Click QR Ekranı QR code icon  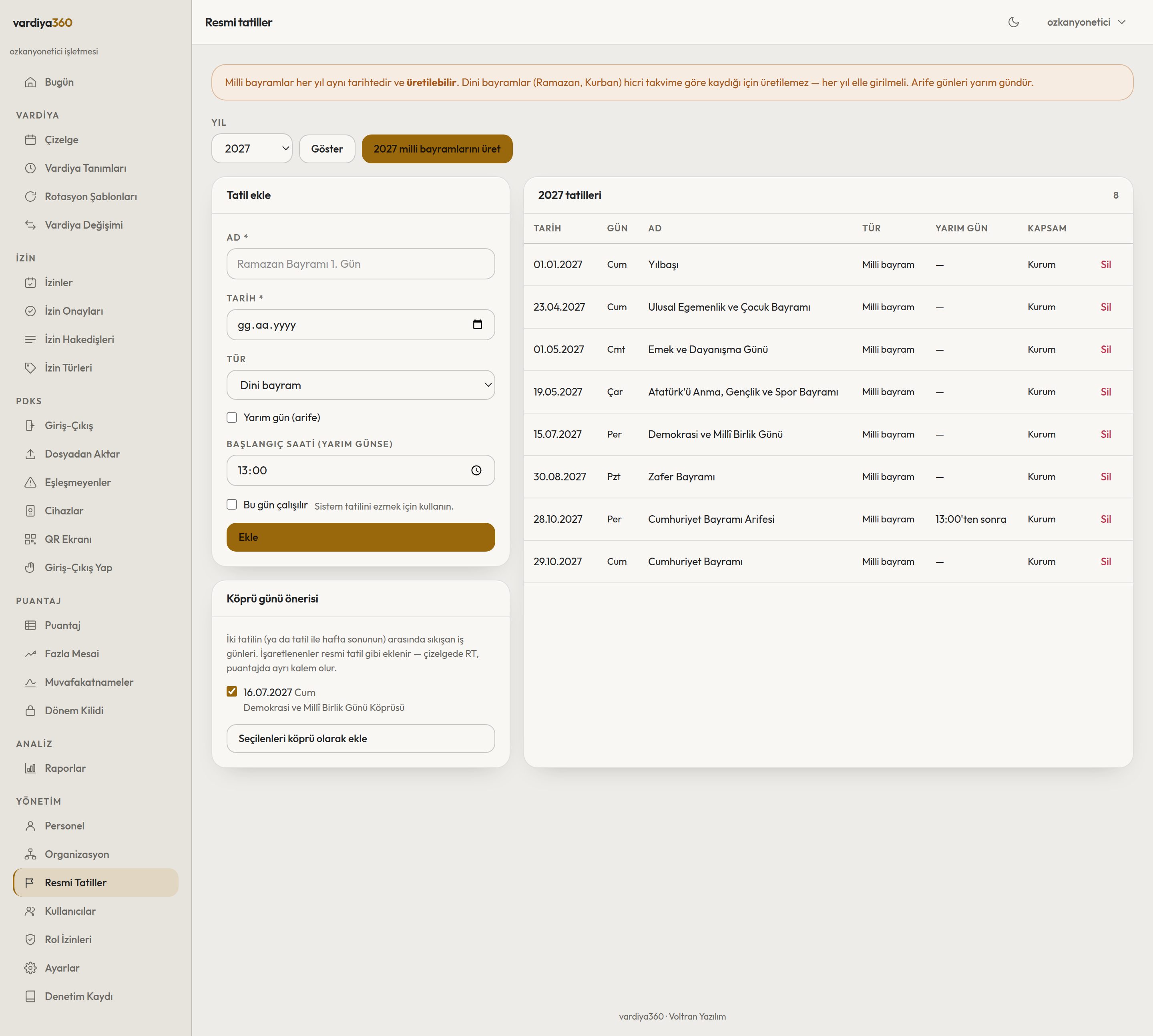tap(31, 539)
